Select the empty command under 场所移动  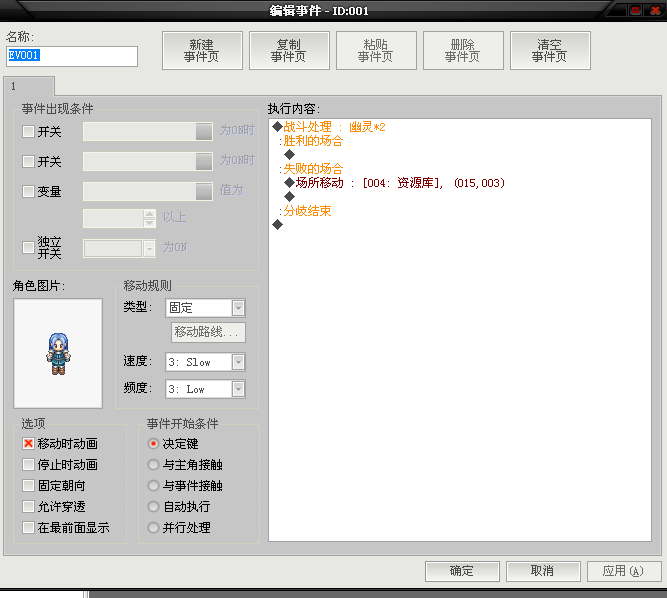click(x=289, y=196)
